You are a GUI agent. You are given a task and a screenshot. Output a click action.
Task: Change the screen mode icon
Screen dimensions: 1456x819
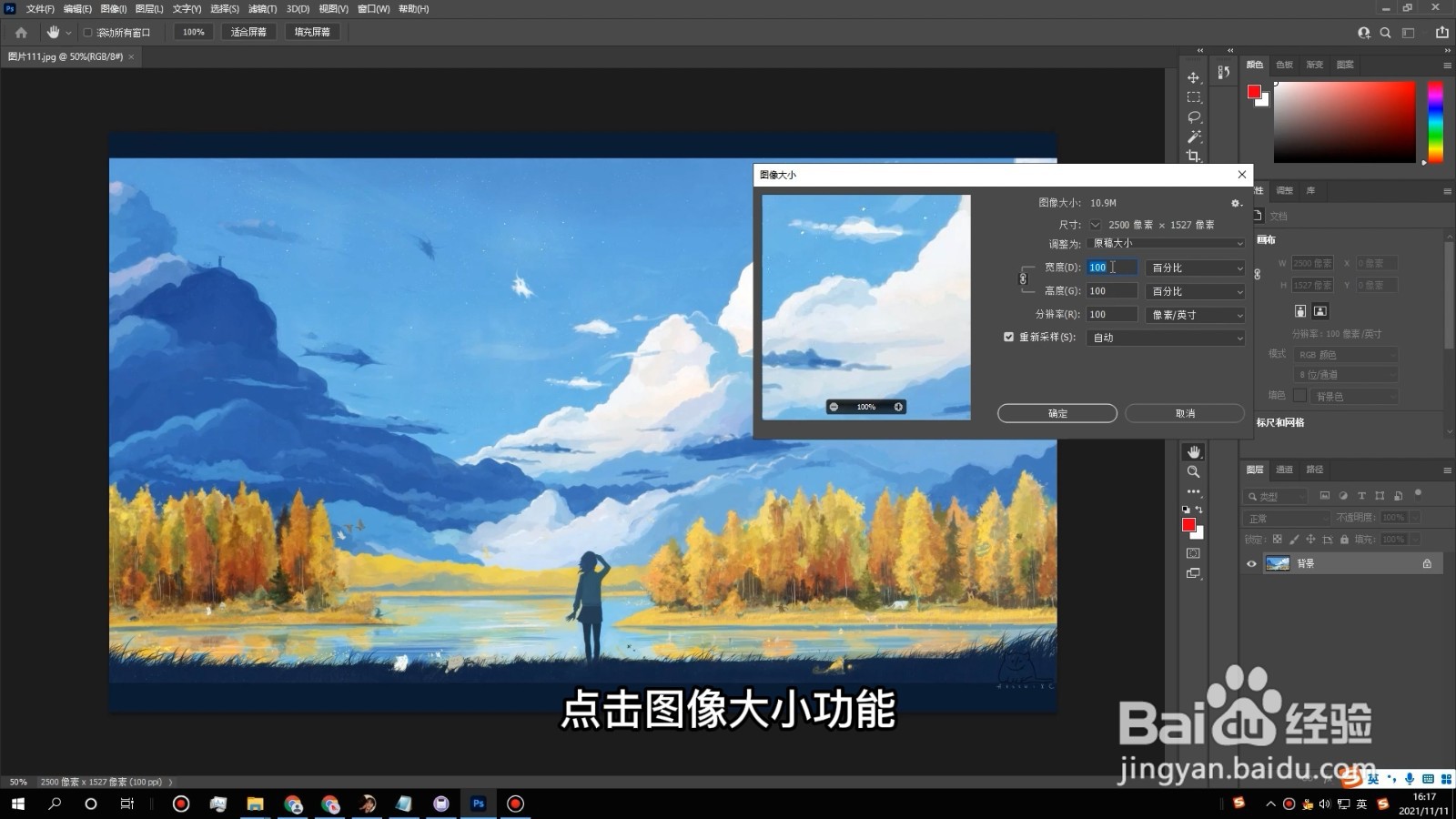click(1193, 573)
